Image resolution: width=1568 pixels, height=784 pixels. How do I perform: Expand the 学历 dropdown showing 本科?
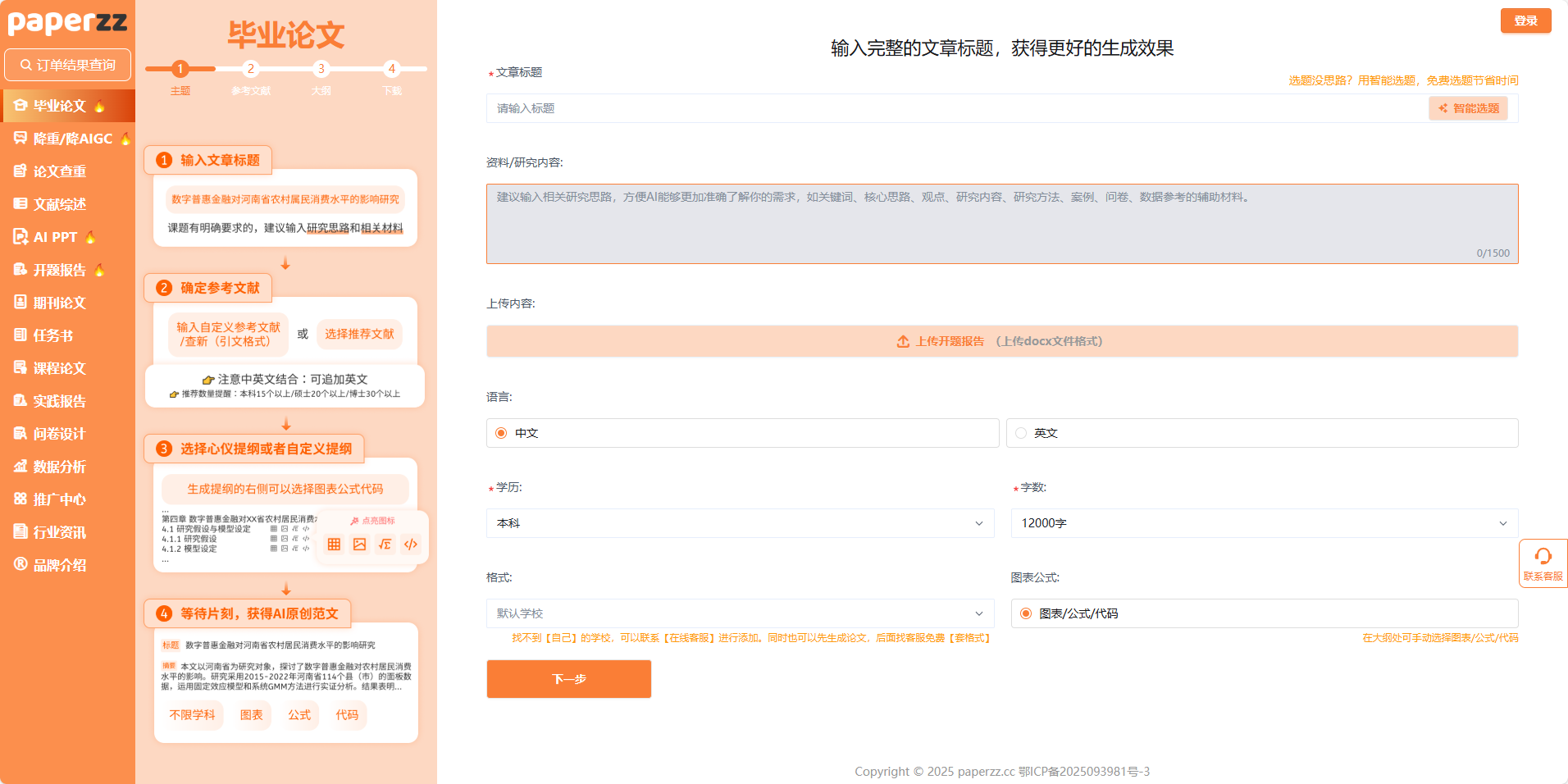740,523
